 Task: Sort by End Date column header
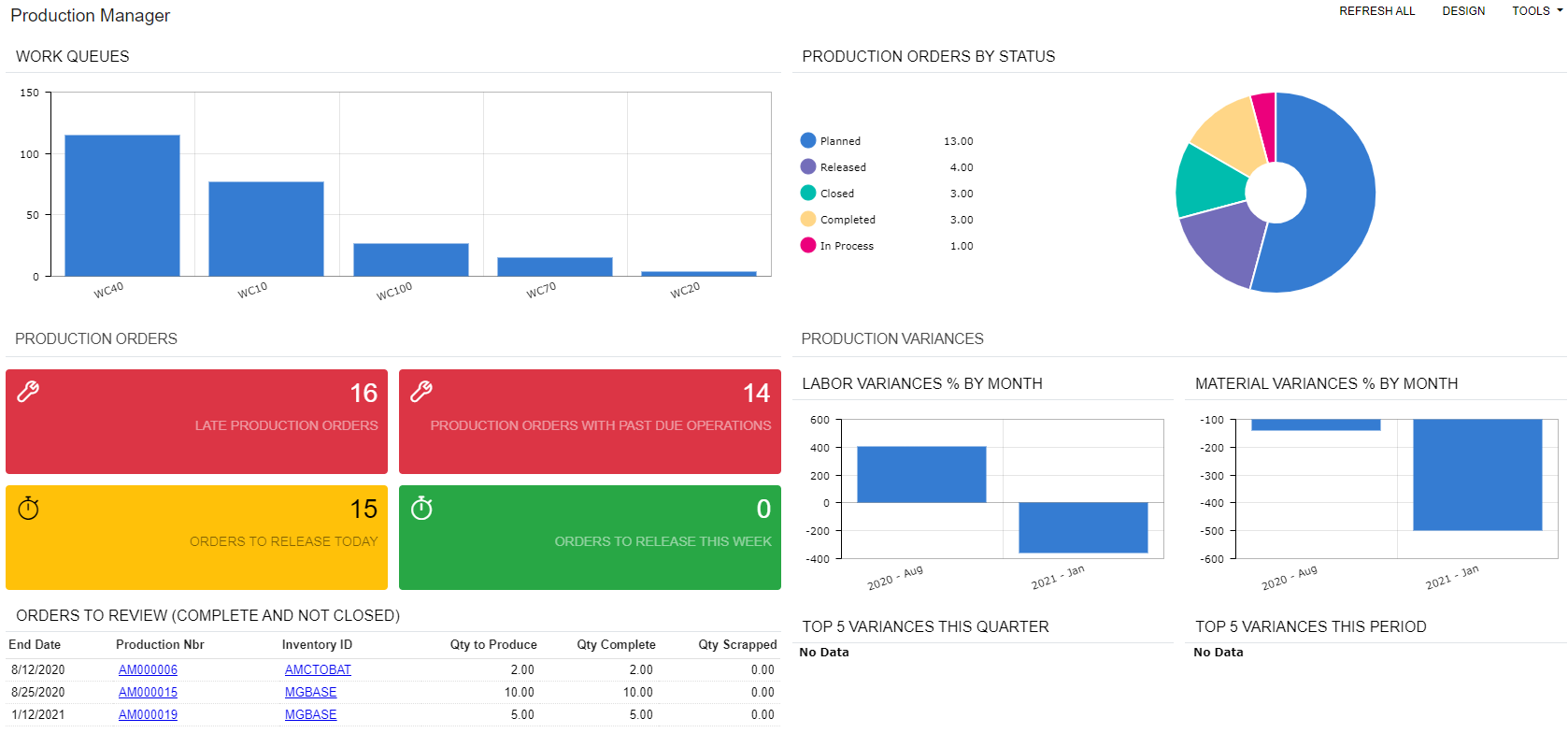click(x=35, y=644)
